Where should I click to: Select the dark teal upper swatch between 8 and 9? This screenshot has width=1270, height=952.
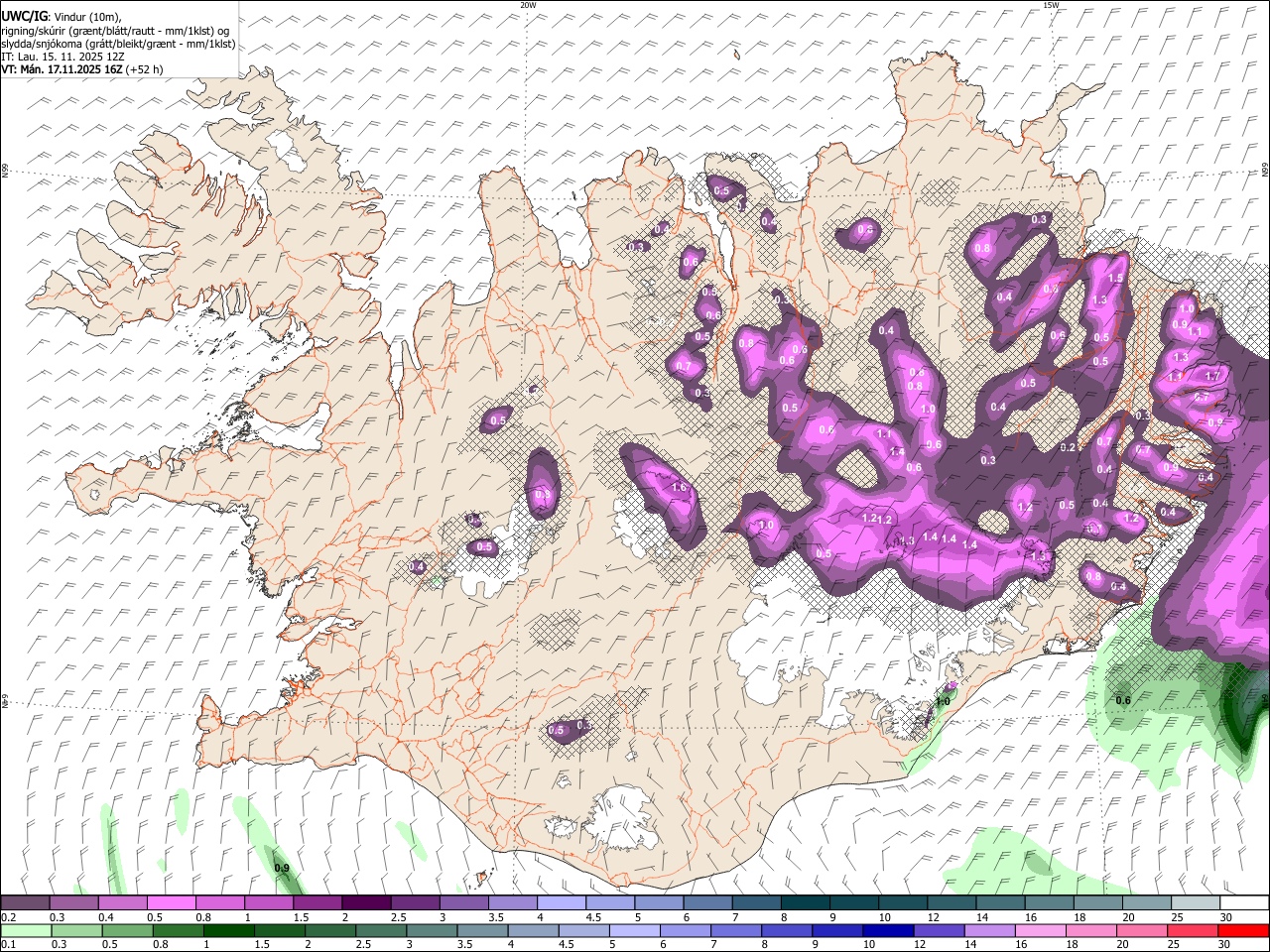pos(806,903)
